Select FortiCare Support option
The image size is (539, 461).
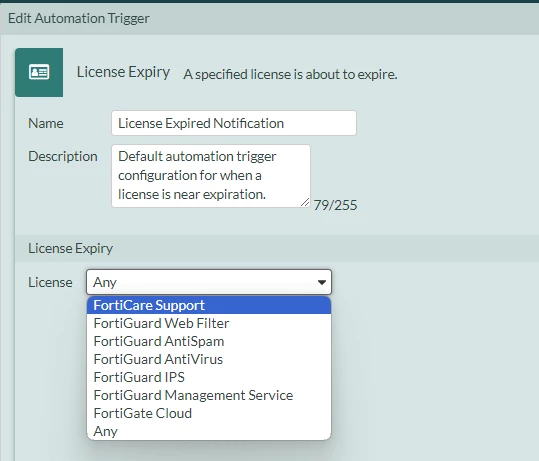pyautogui.click(x=209, y=305)
